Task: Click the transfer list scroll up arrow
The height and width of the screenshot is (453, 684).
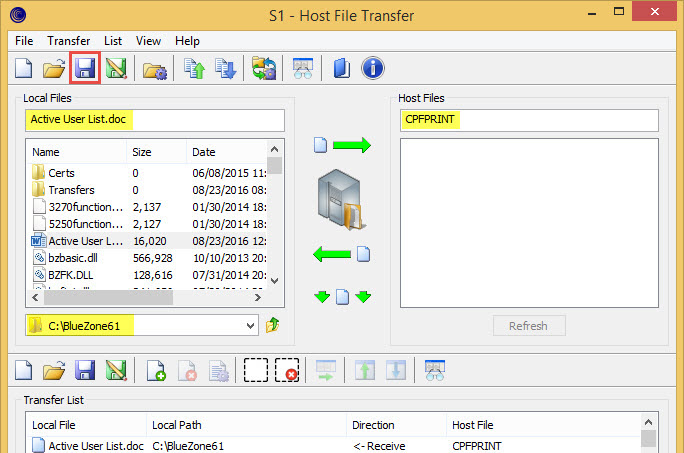Action: [x=648, y=422]
